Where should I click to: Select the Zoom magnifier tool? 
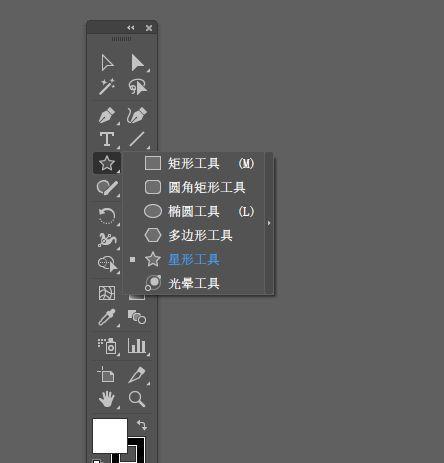[x=137, y=399]
